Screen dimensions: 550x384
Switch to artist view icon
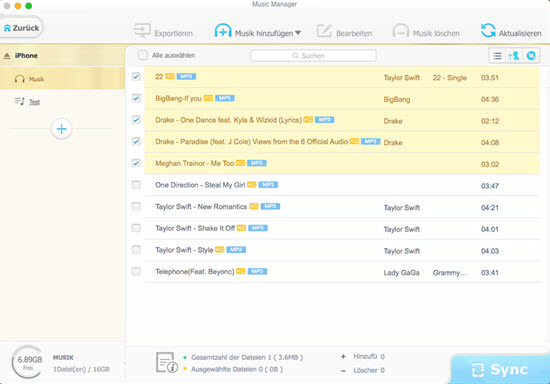point(514,56)
